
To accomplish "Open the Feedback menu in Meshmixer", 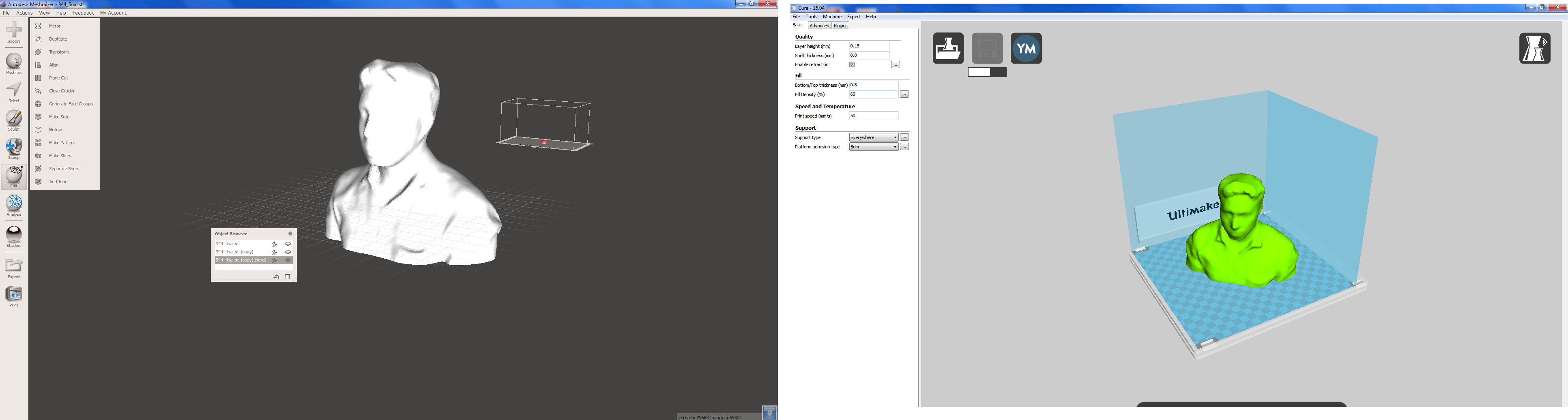I will pyautogui.click(x=83, y=13).
